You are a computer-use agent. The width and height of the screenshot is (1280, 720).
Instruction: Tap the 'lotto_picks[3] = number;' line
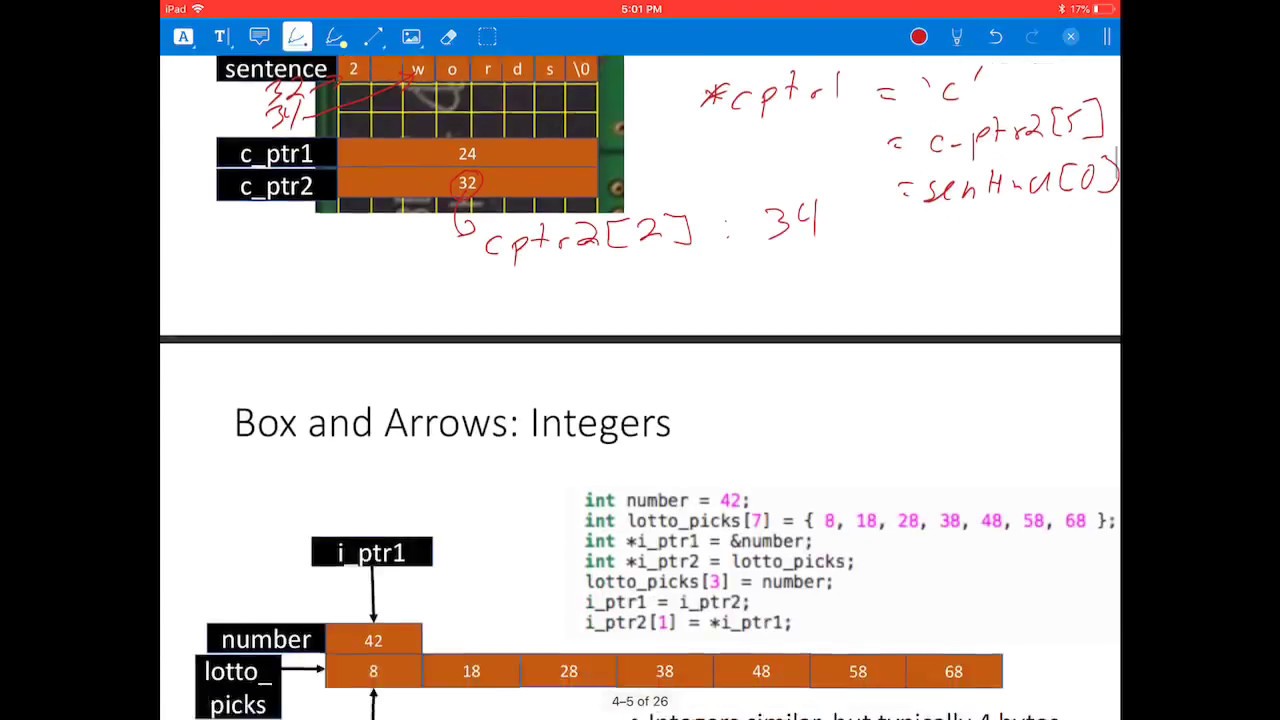coord(709,582)
